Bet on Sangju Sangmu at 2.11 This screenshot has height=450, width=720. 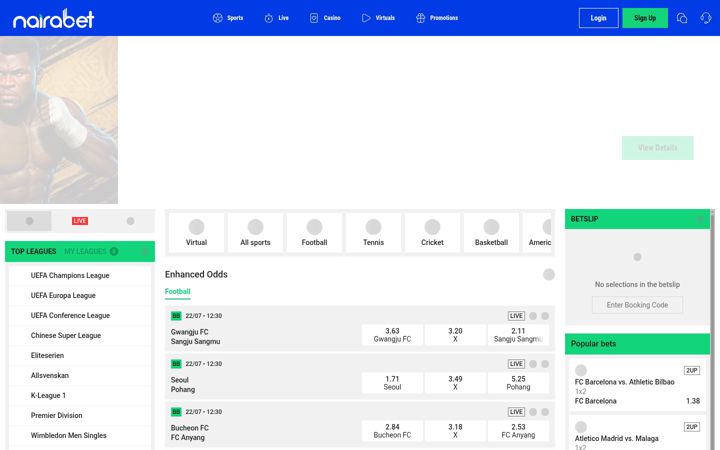coord(518,335)
